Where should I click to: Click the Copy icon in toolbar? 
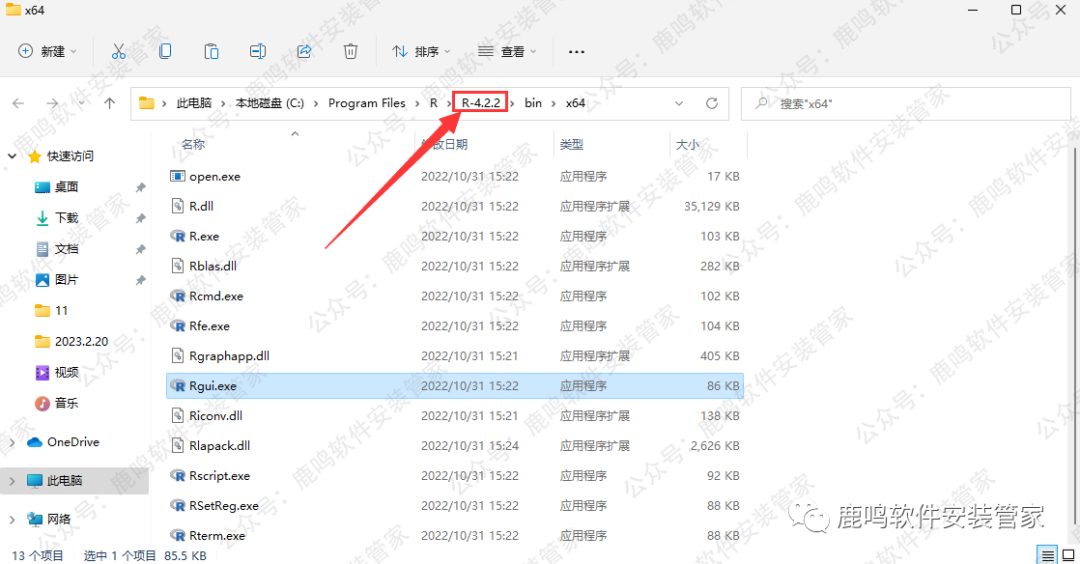(165, 51)
